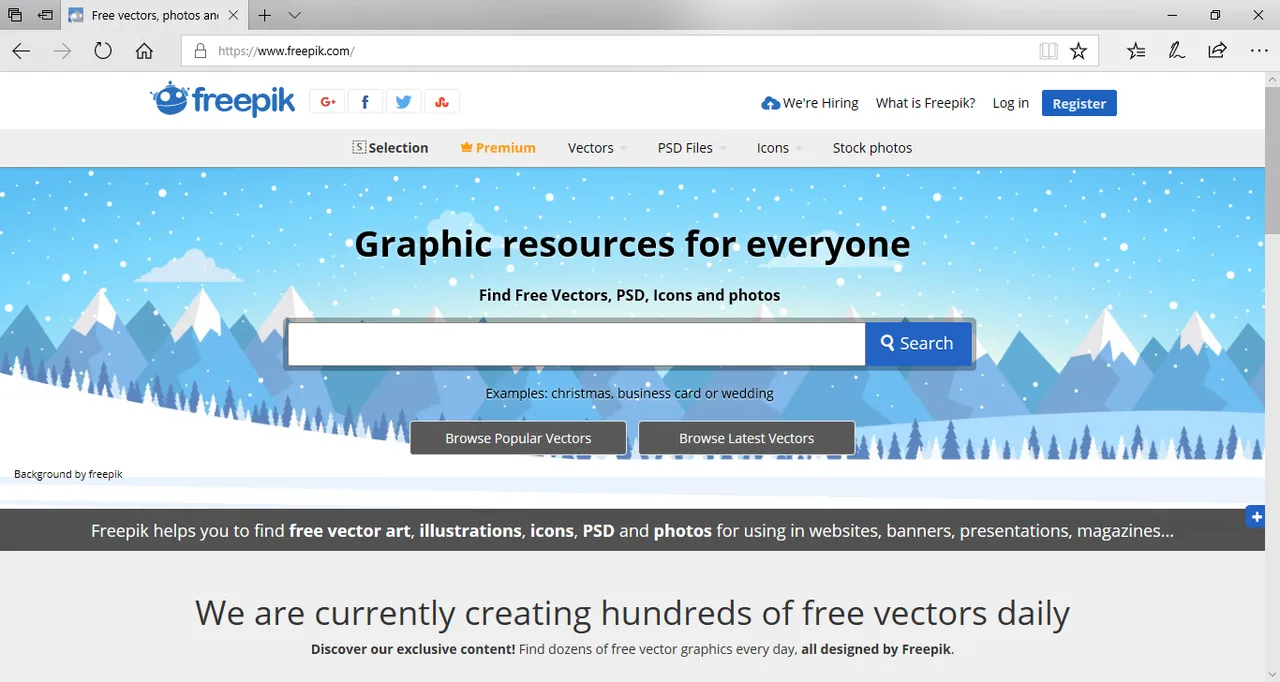Add page to favorites with star icon
The image size is (1280, 682).
pos(1078,51)
